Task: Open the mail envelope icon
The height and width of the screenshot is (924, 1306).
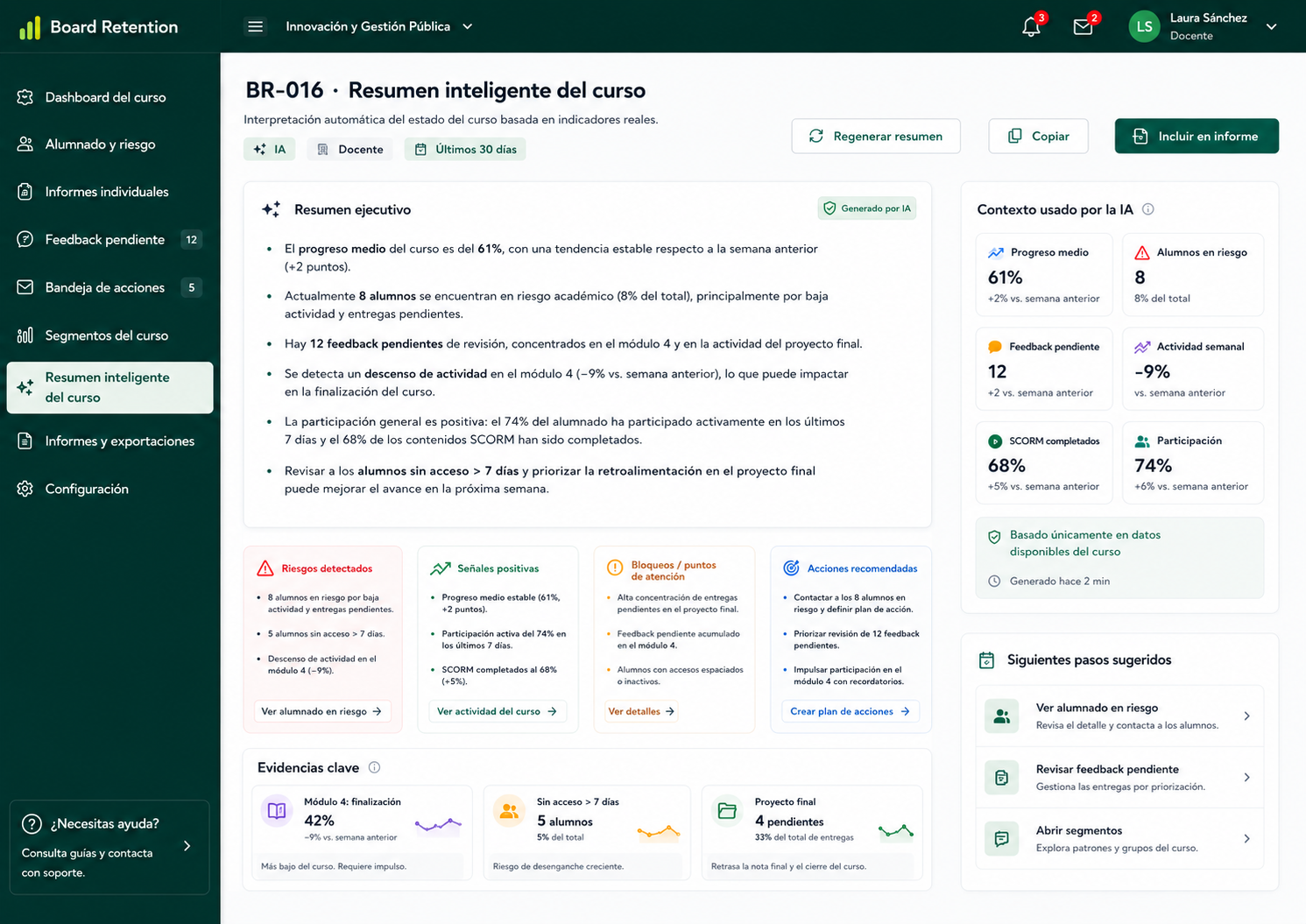Action: tap(1083, 27)
